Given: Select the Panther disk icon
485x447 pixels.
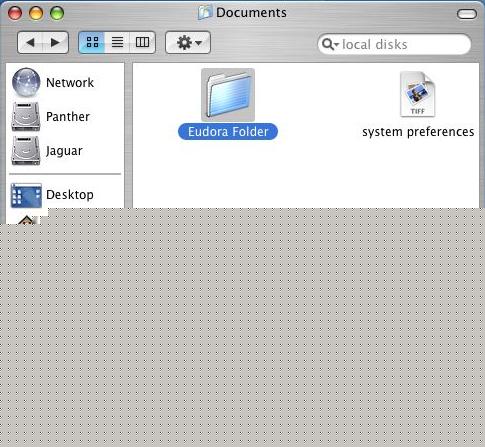Looking at the screenshot, I should click(26, 116).
